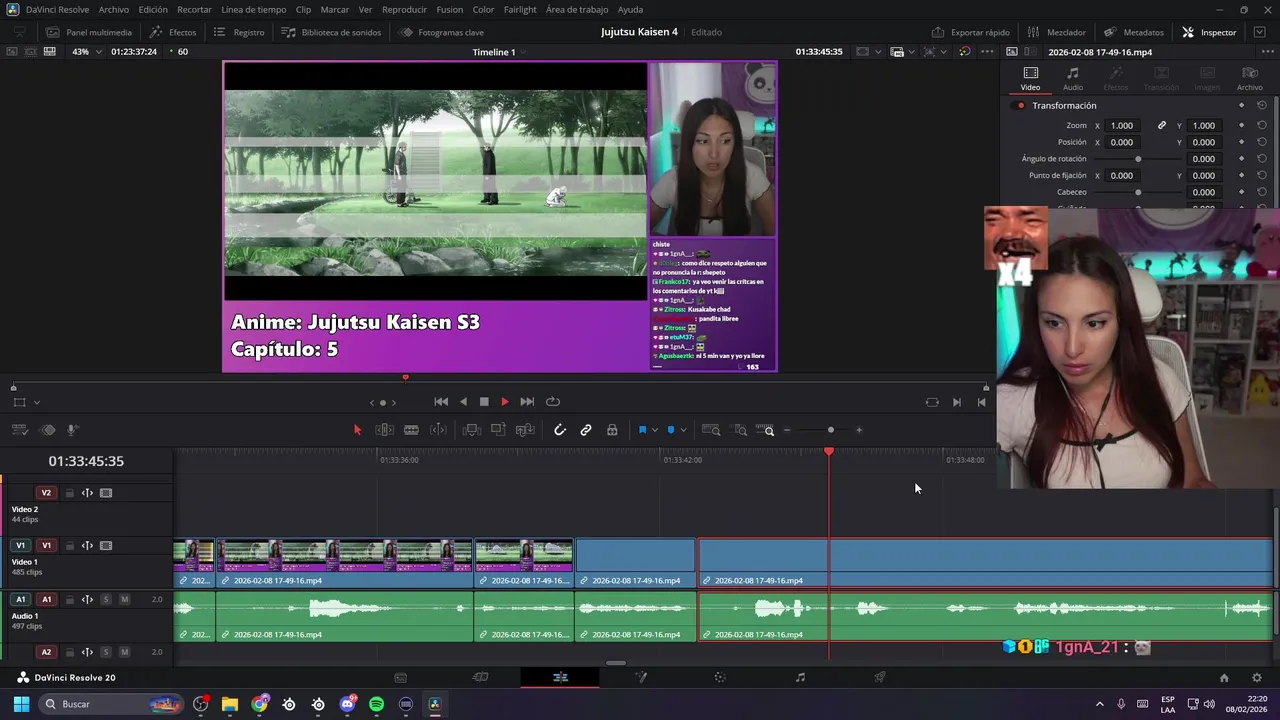The image size is (1280, 720).
Task: Click the timeline zoom-out minus button
Action: [x=787, y=430]
